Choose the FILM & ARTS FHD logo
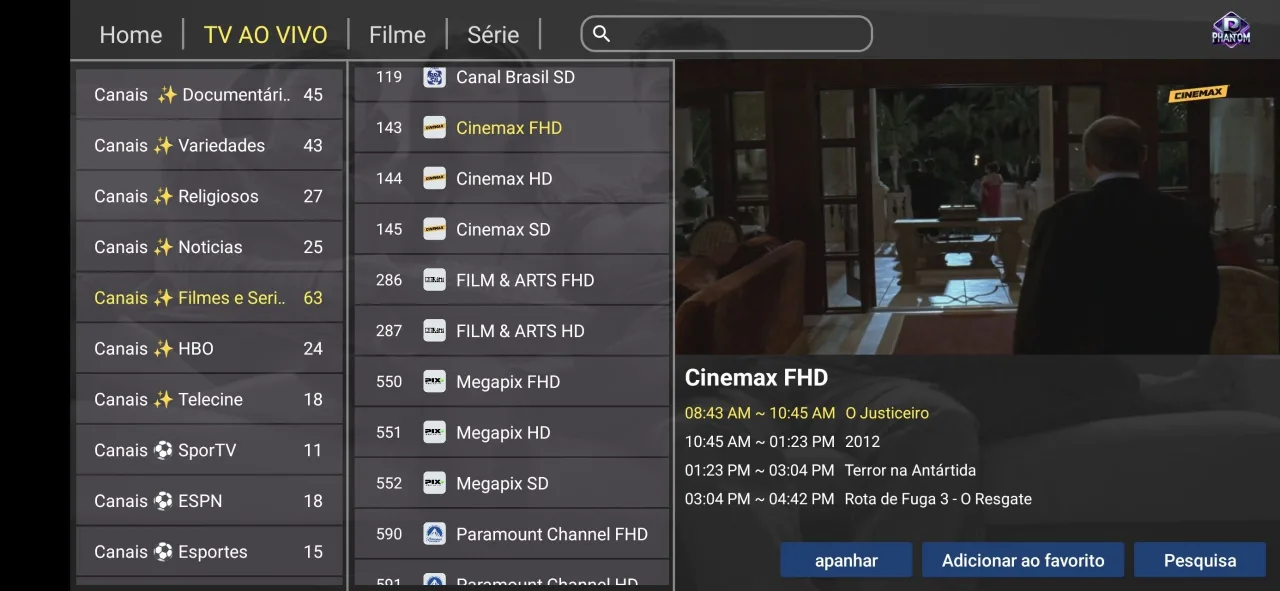 tap(434, 280)
